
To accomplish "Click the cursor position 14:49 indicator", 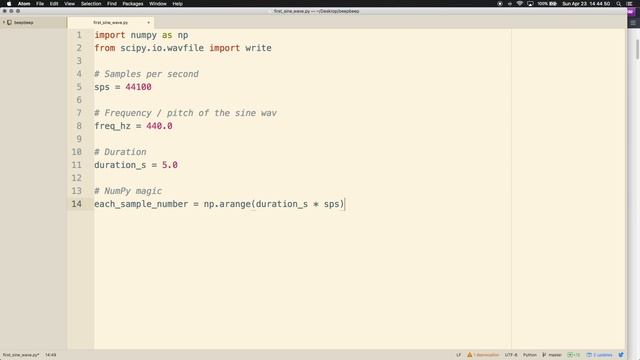I will click(x=51, y=355).
